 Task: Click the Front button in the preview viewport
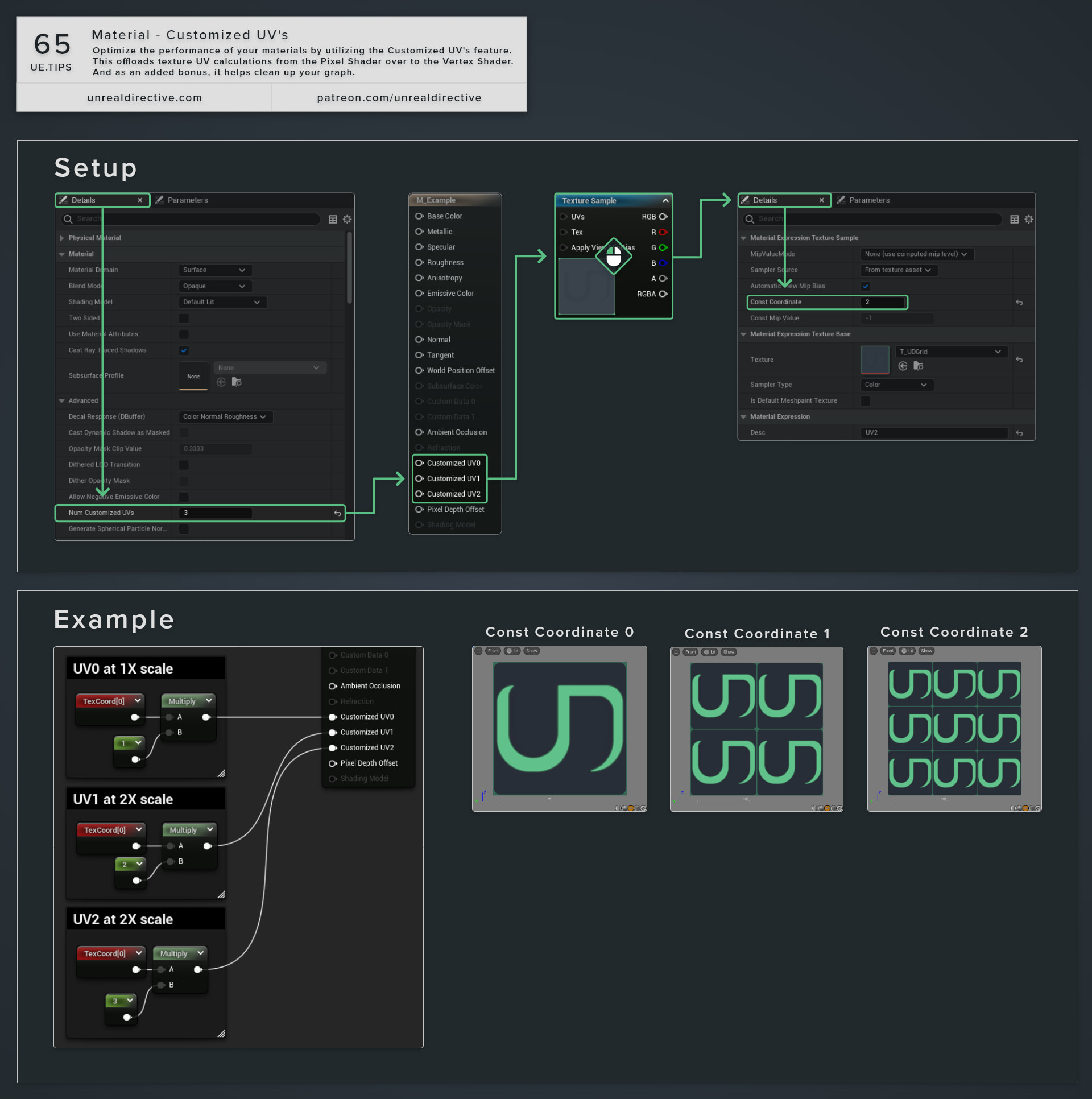[x=493, y=651]
